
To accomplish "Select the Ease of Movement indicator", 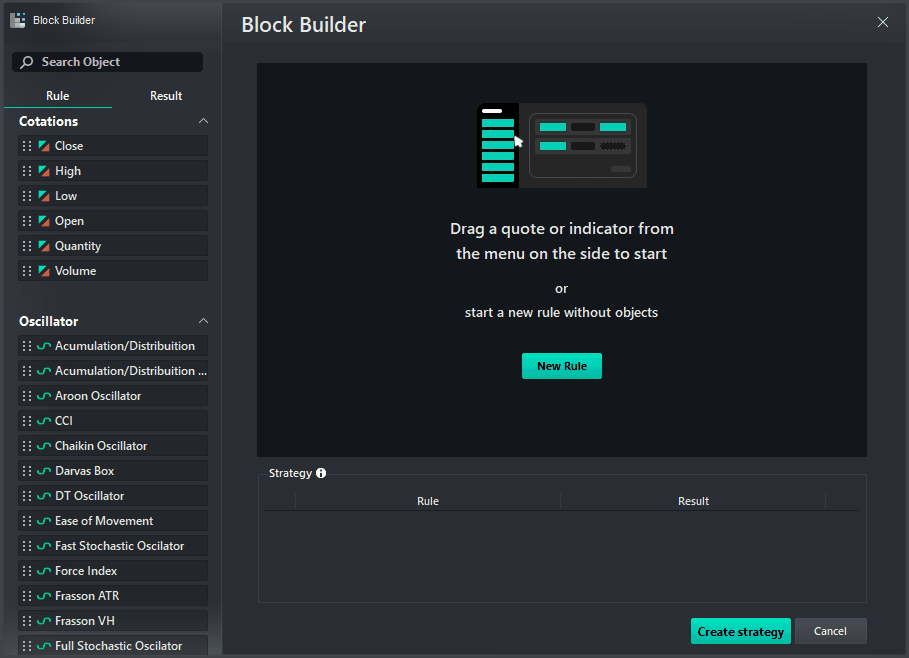I will (113, 521).
